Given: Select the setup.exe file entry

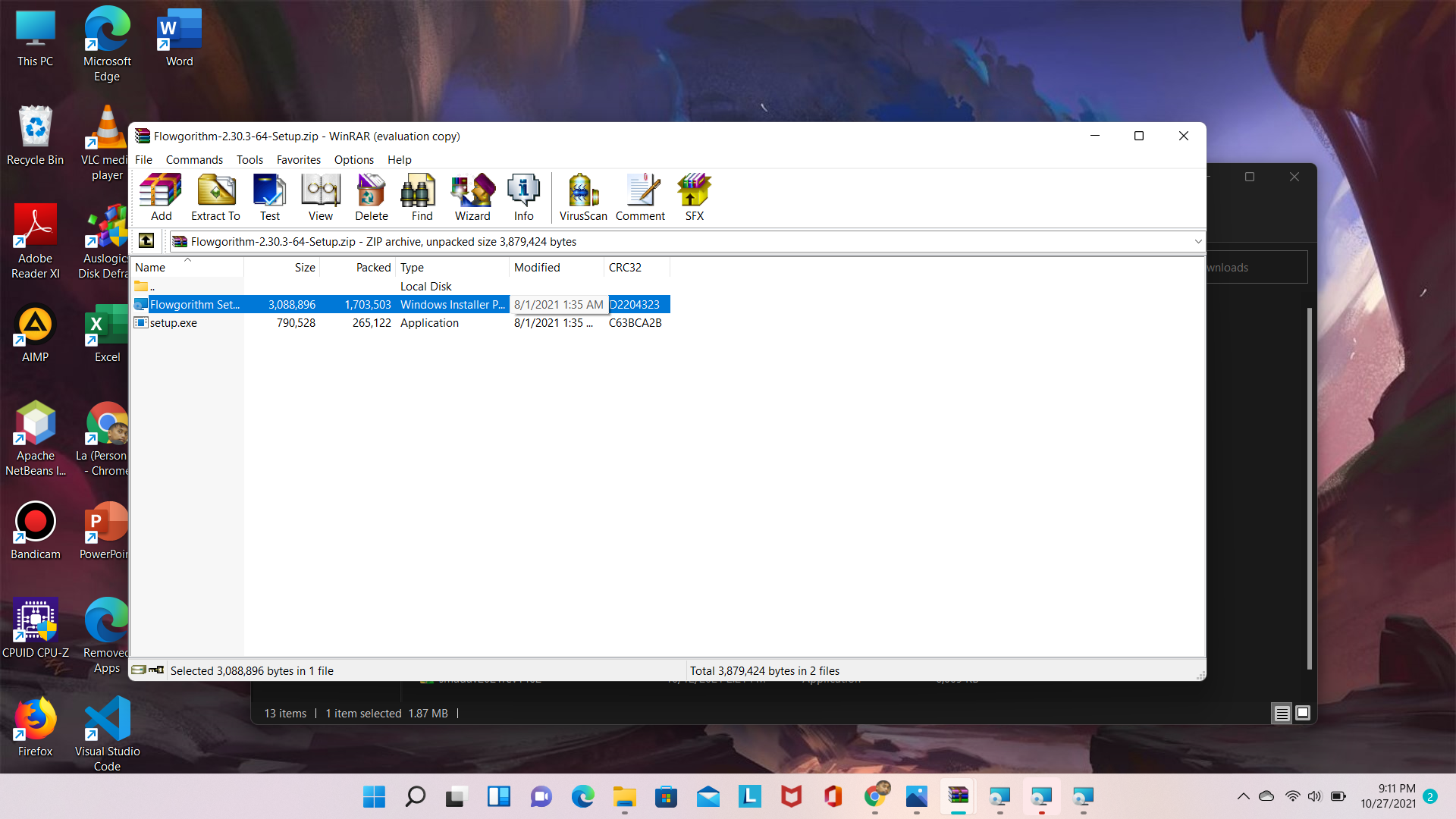Looking at the screenshot, I should [174, 323].
